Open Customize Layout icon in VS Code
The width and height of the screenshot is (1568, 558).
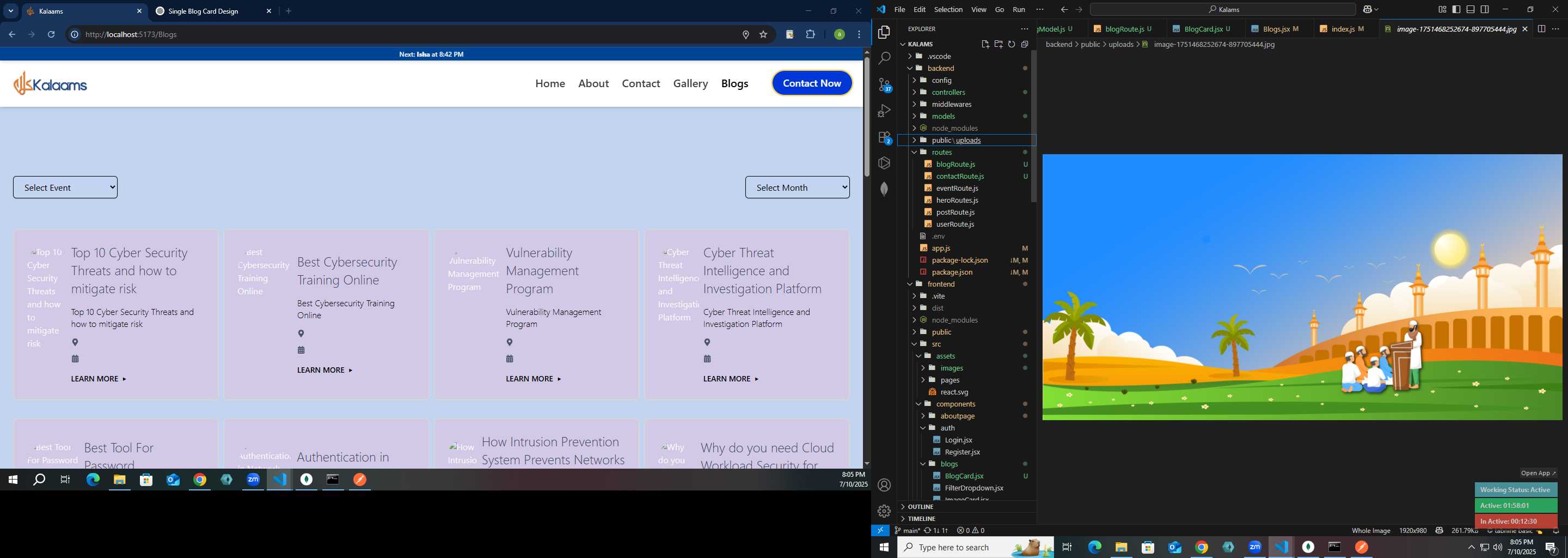click(1442, 9)
